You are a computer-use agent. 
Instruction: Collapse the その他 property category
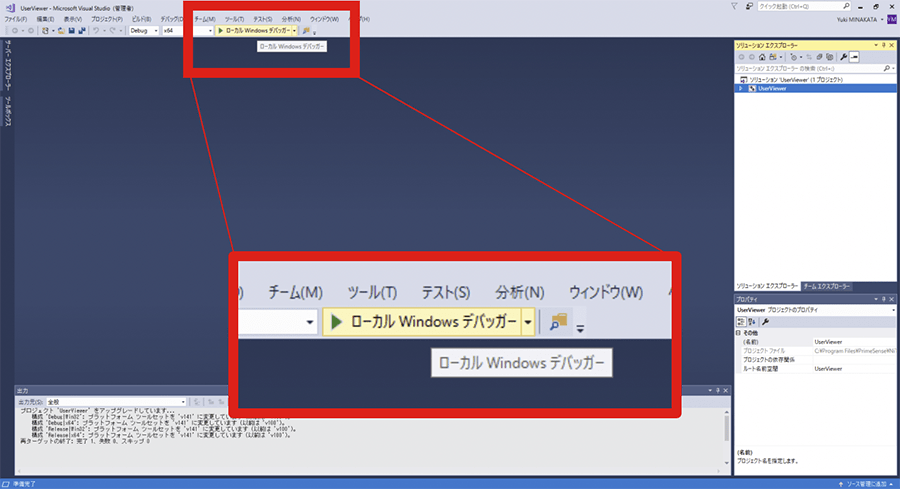(738, 333)
